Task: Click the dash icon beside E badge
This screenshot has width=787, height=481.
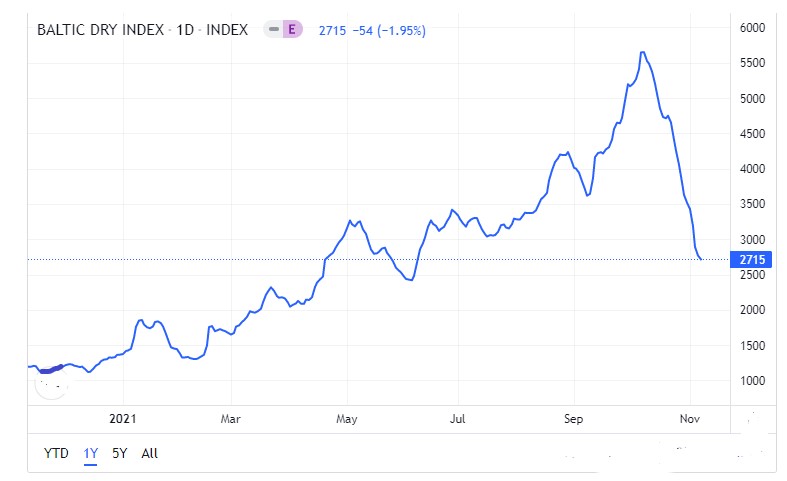Action: click(x=273, y=30)
